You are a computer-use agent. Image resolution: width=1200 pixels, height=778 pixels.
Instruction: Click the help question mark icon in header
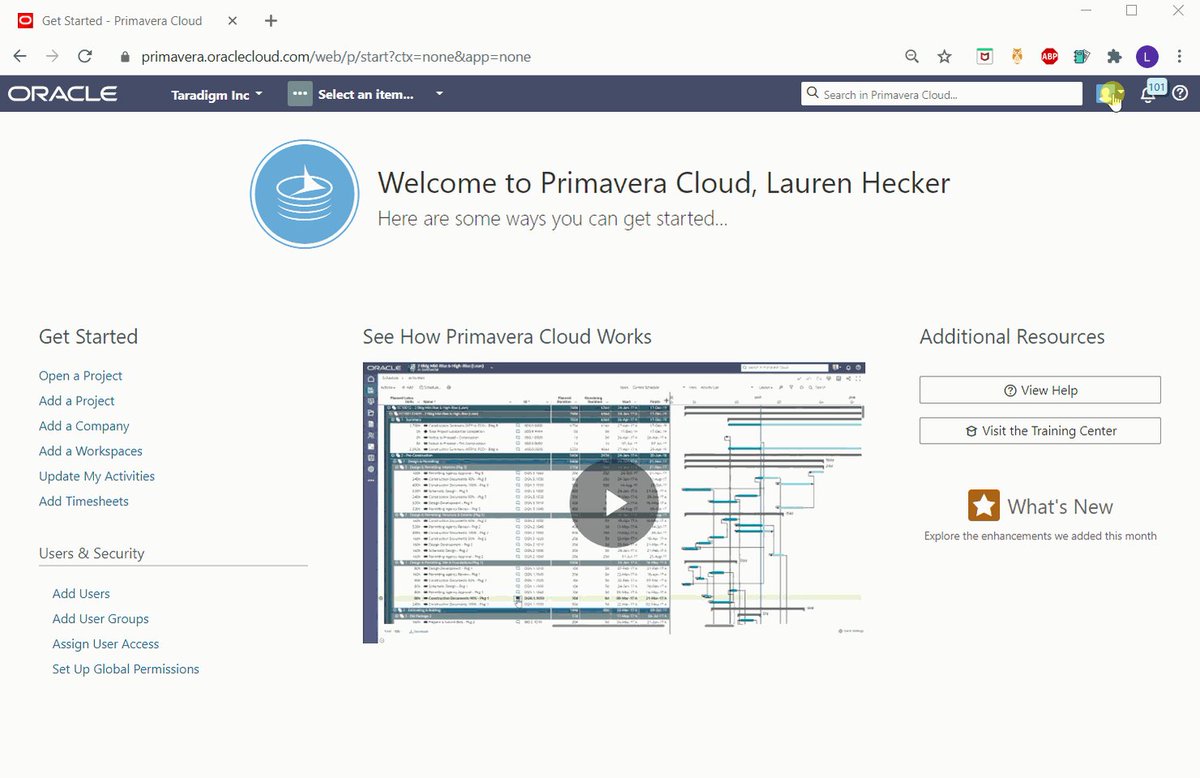coord(1180,94)
